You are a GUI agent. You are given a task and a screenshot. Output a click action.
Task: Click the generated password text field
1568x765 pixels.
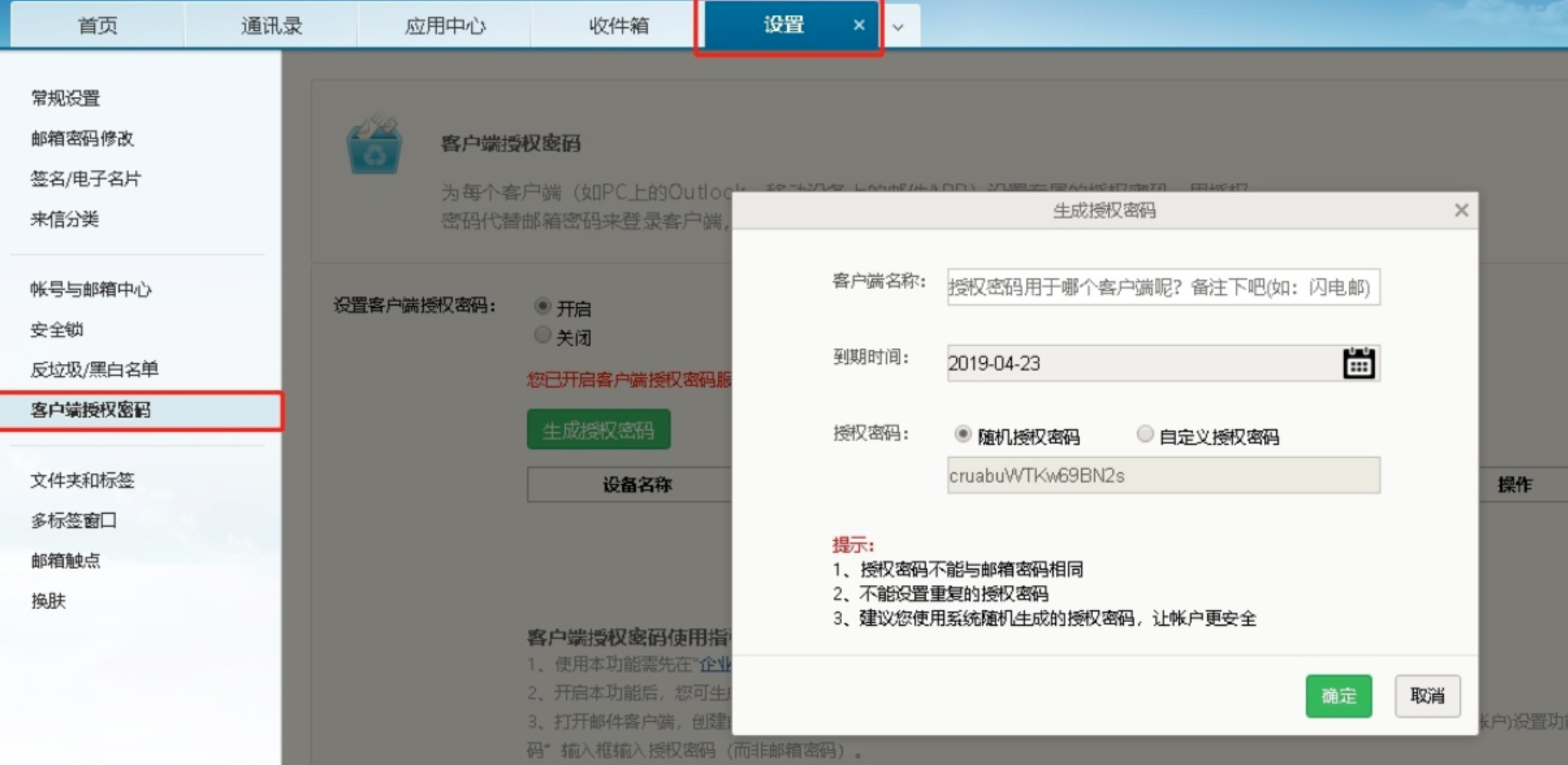tap(1163, 475)
